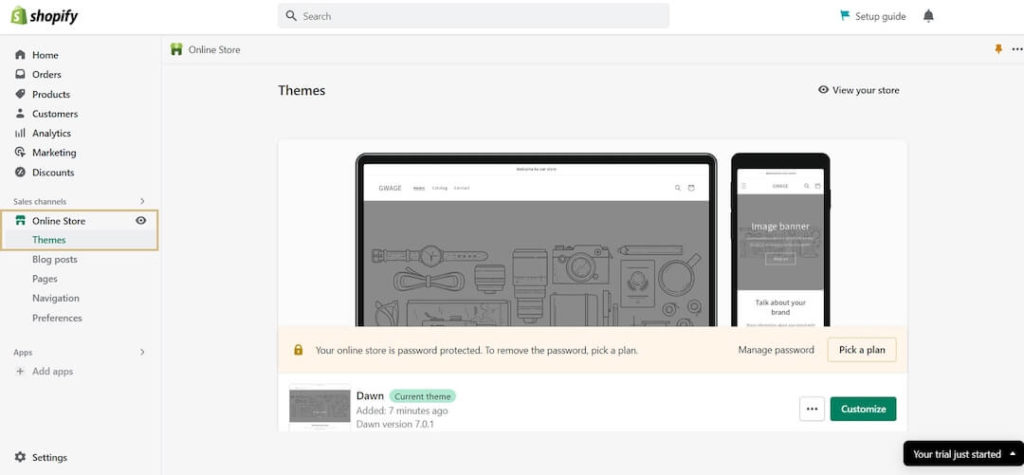Open the Setup guide link
The height and width of the screenshot is (475, 1024).
[880, 16]
